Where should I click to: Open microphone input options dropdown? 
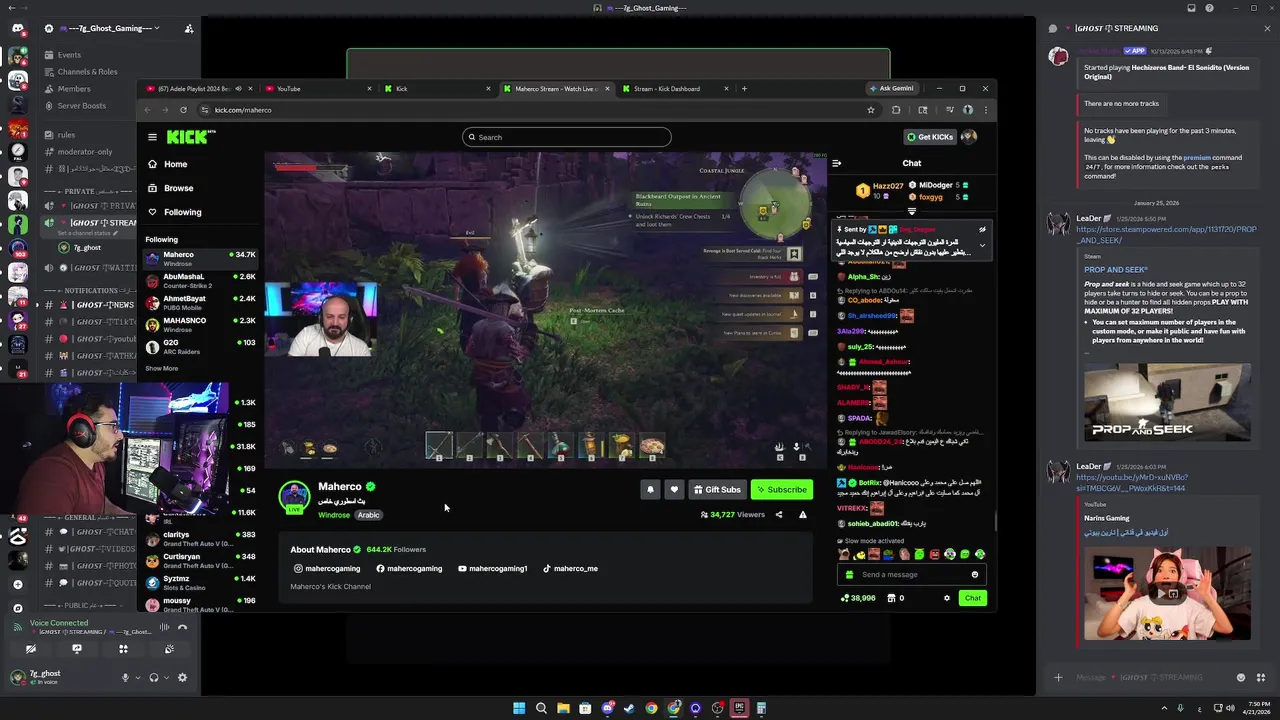(x=137, y=677)
